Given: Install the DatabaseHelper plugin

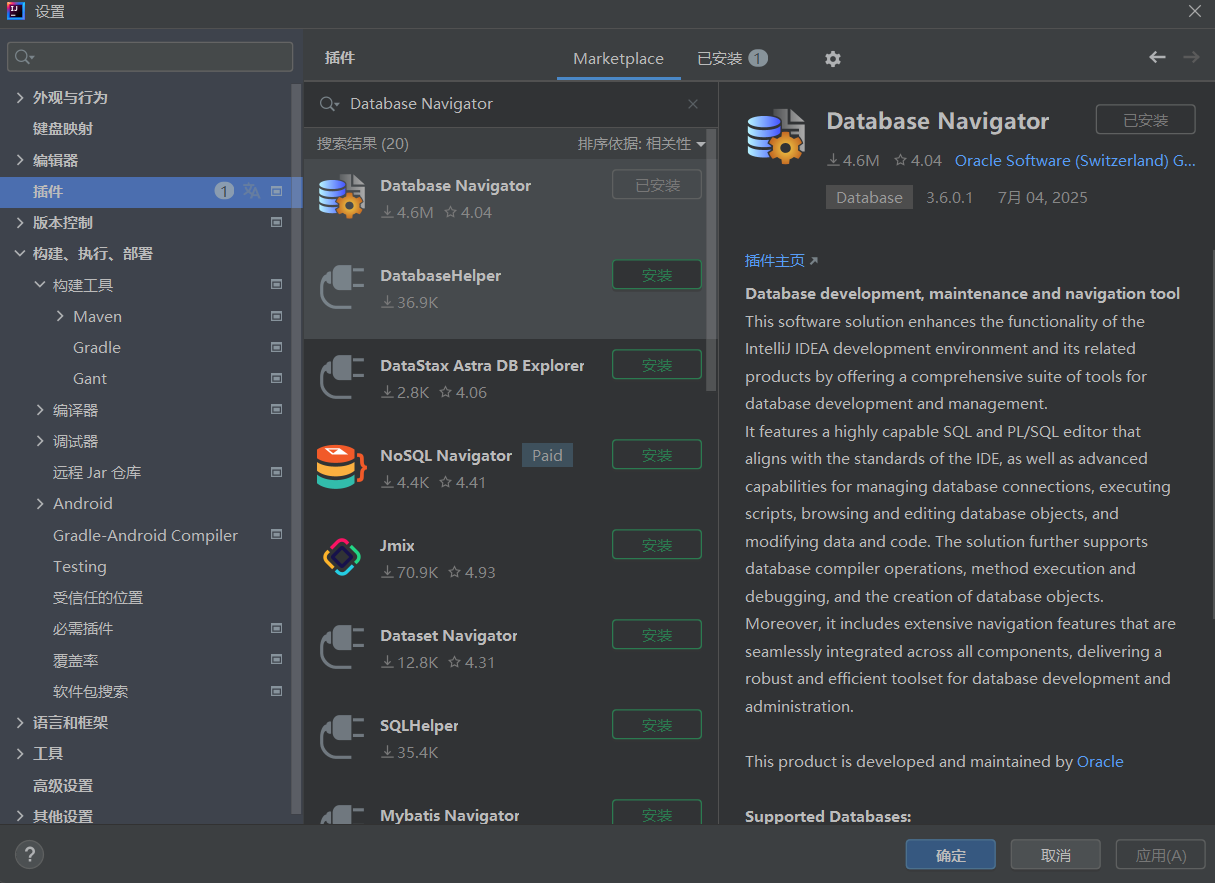Looking at the screenshot, I should coord(657,275).
